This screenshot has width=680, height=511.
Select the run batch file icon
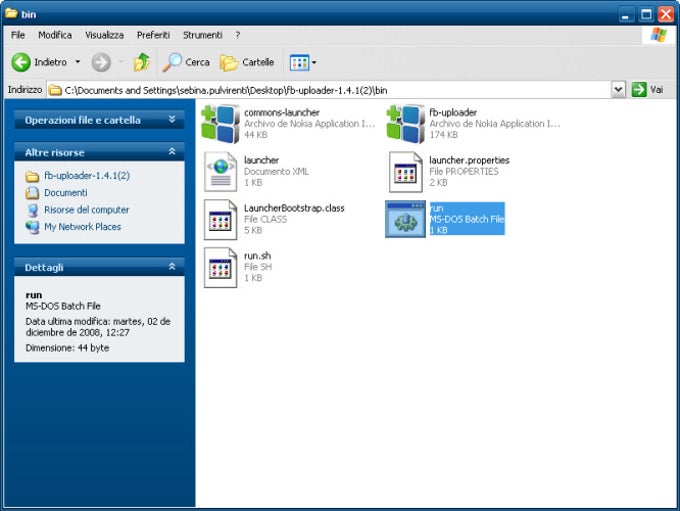coord(406,219)
